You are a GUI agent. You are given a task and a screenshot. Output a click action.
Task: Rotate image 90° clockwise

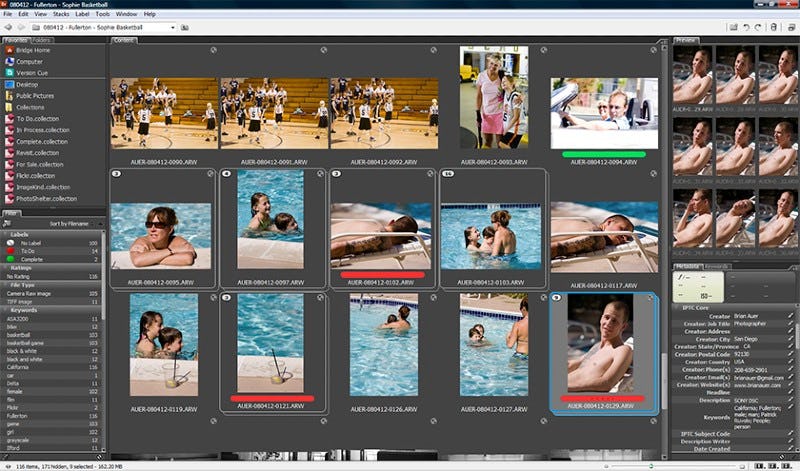(758, 27)
